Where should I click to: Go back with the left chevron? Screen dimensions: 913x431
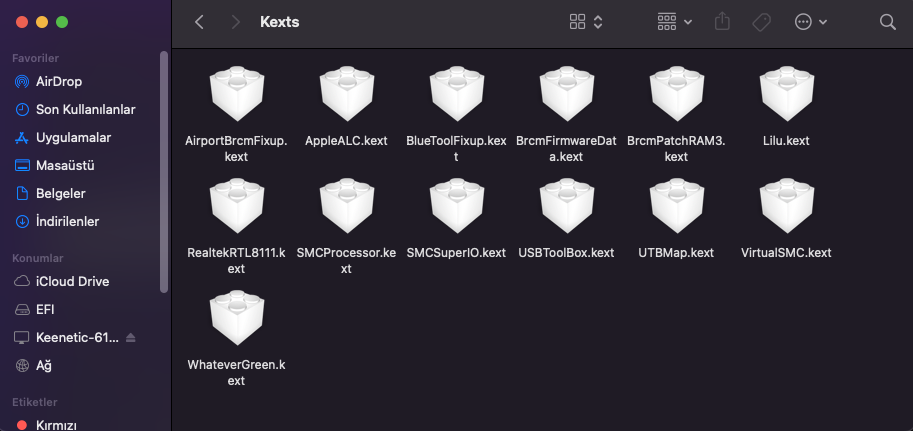(200, 22)
